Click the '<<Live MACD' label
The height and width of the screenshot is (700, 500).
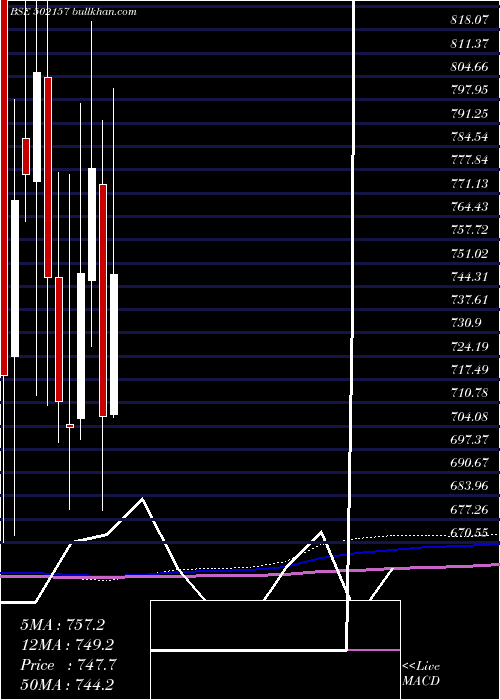coord(421,674)
